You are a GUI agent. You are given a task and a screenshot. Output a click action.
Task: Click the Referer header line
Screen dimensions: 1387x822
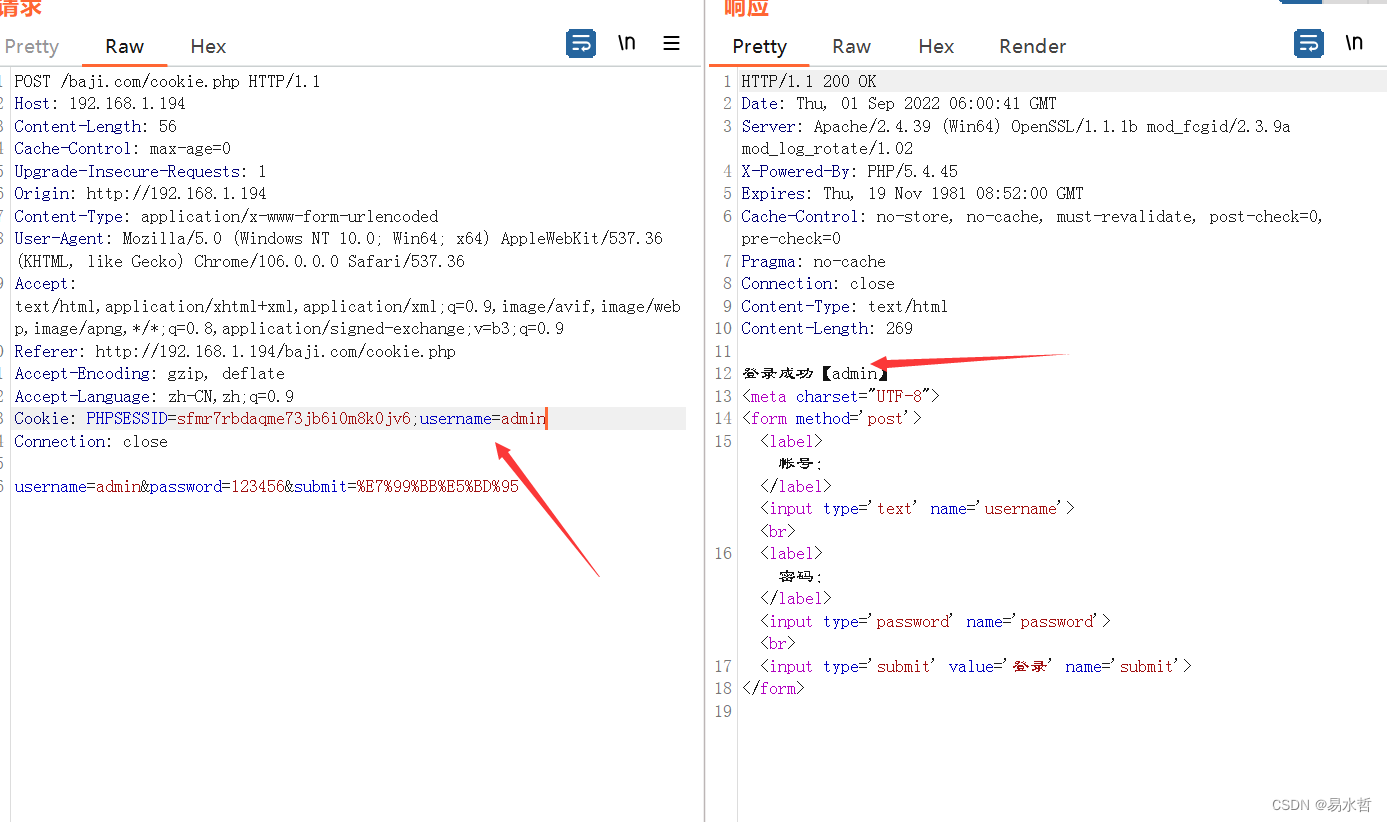pos(235,351)
